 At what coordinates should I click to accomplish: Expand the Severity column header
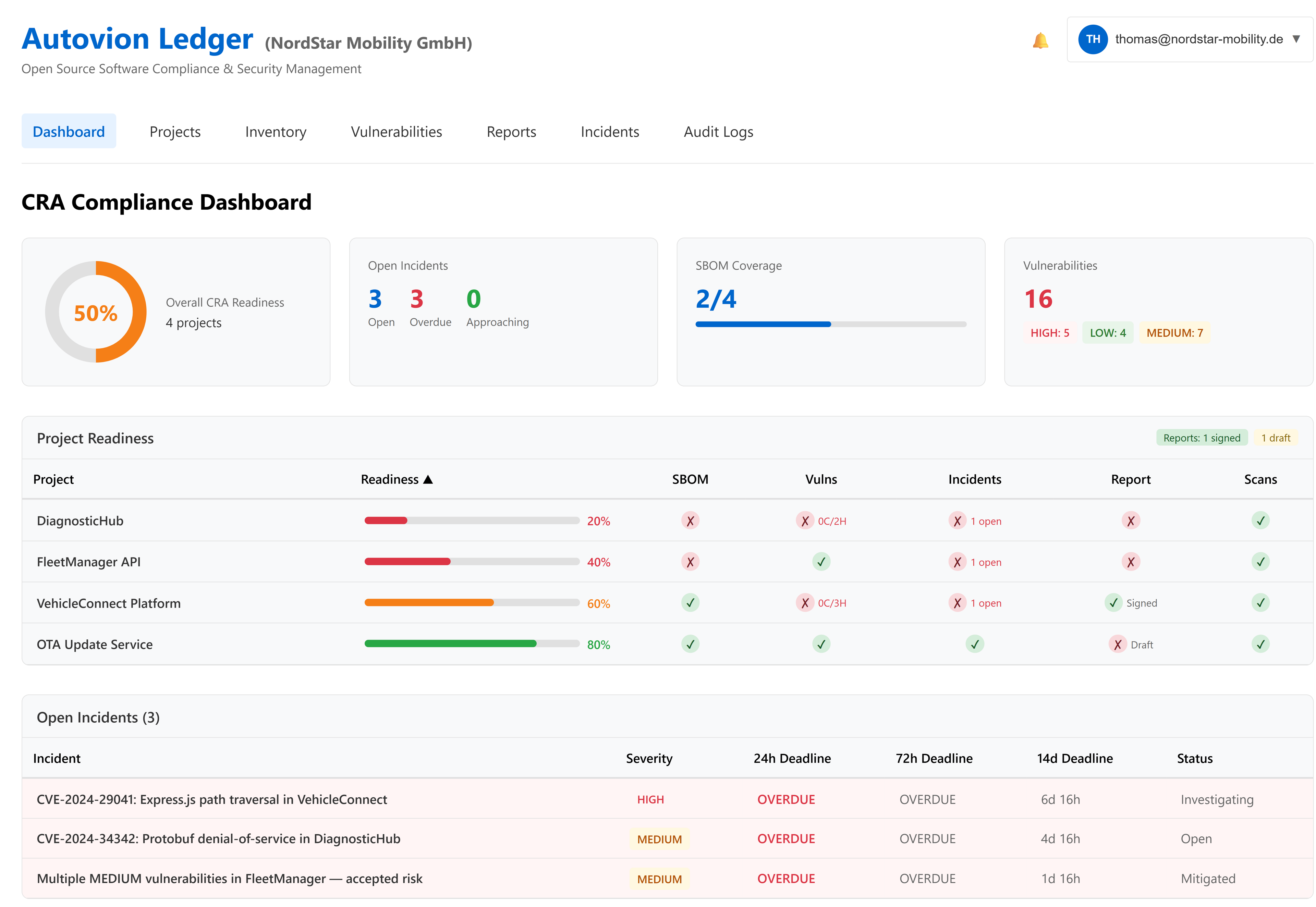tap(649, 758)
